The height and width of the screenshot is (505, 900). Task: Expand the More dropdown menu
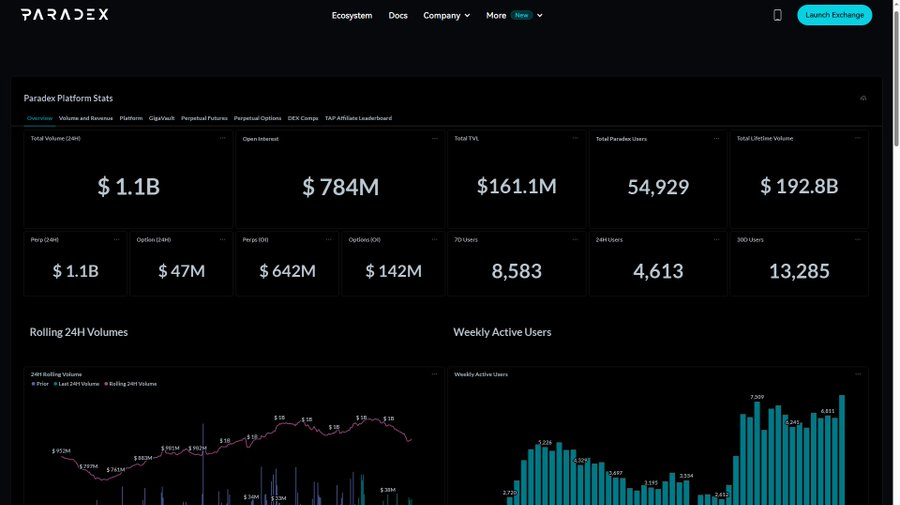(514, 15)
